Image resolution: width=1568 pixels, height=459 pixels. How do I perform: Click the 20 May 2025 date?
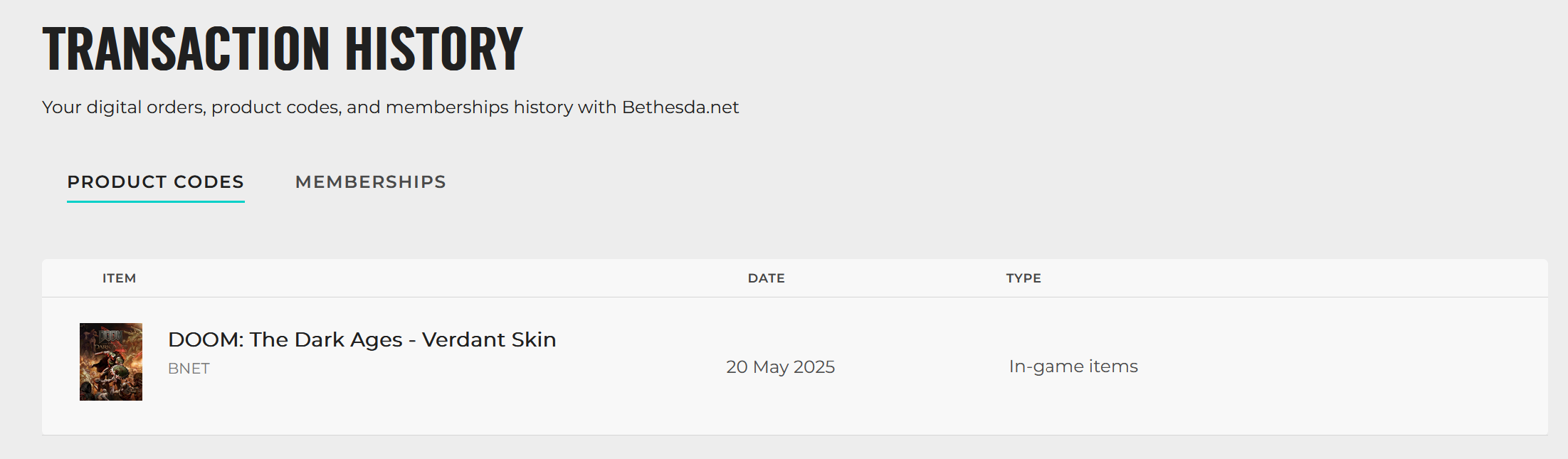[780, 366]
